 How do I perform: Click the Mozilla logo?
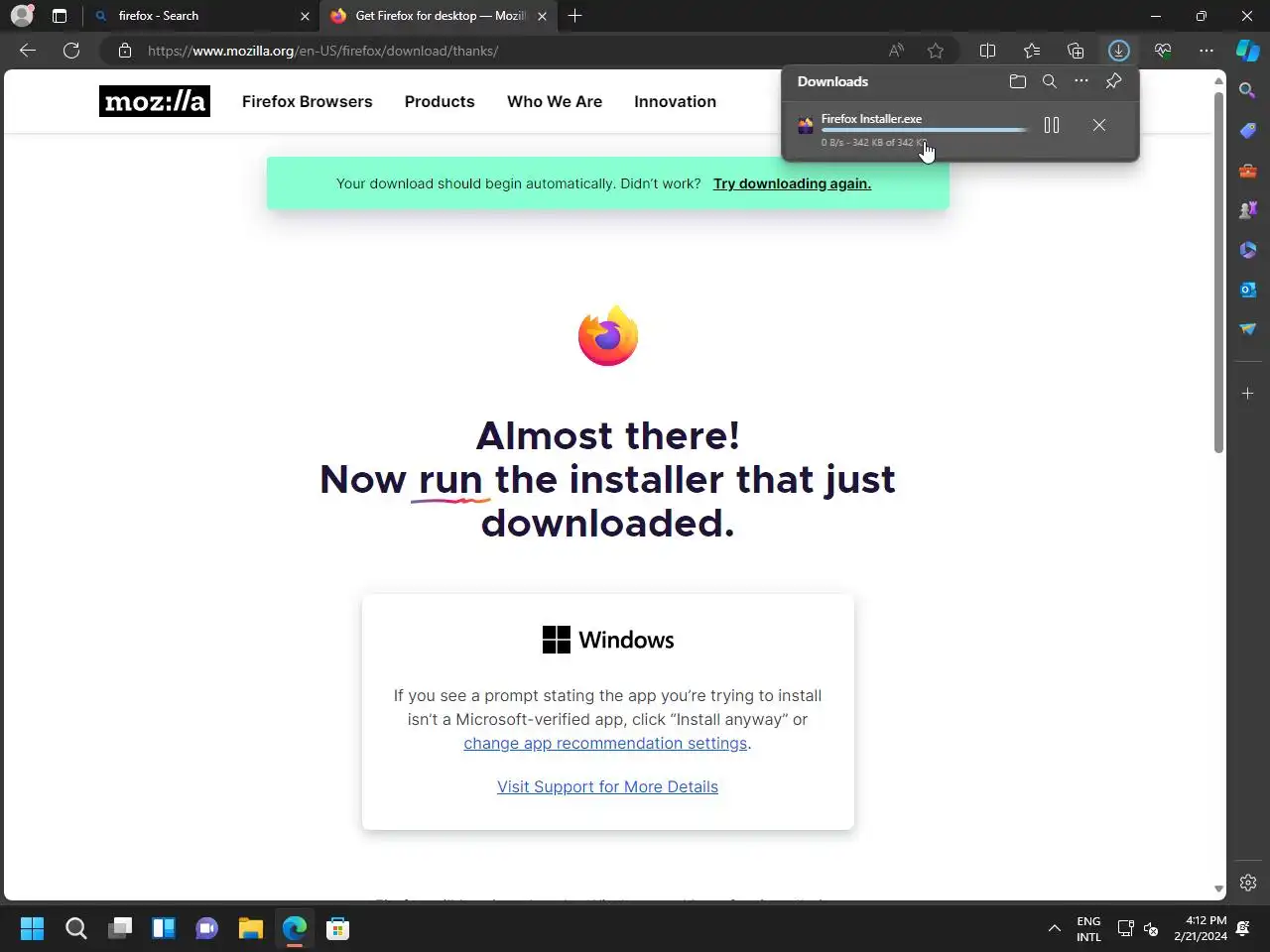pyautogui.click(x=155, y=101)
